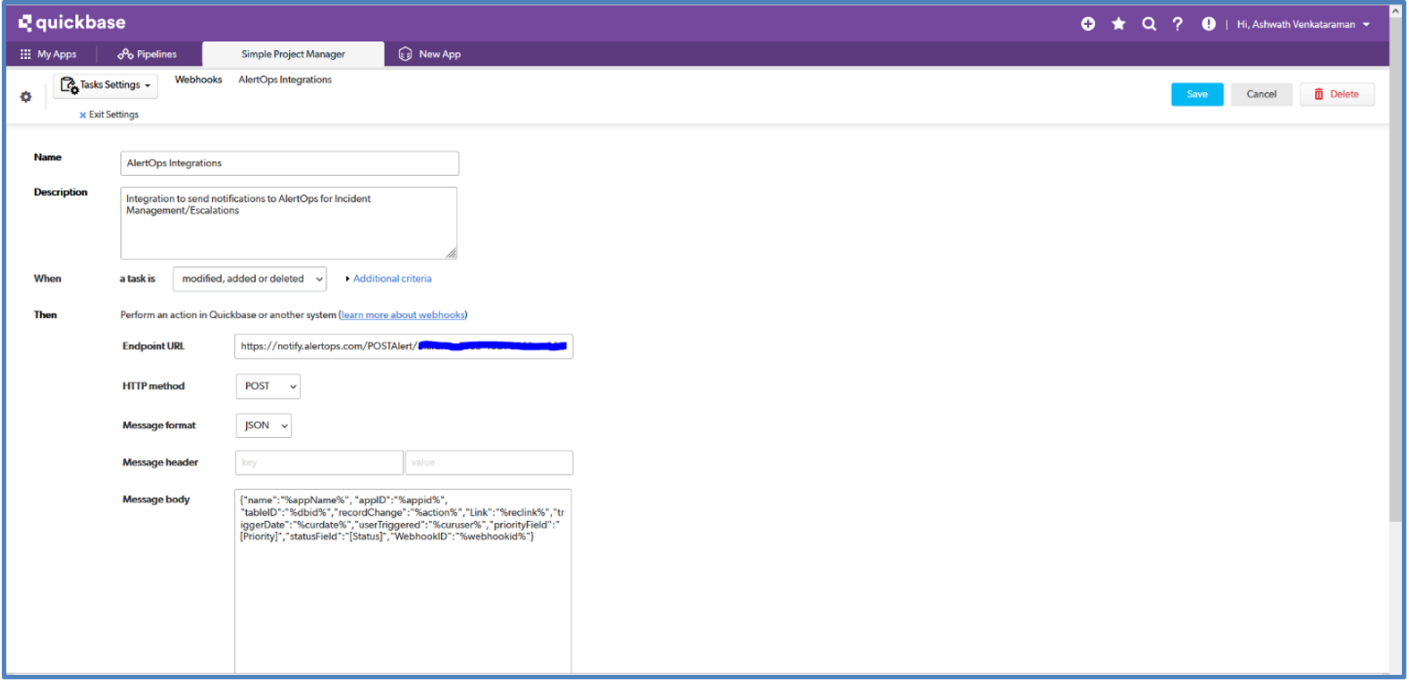The height and width of the screenshot is (682, 1409).
Task: Go to the My Apps tab
Action: click(x=48, y=54)
